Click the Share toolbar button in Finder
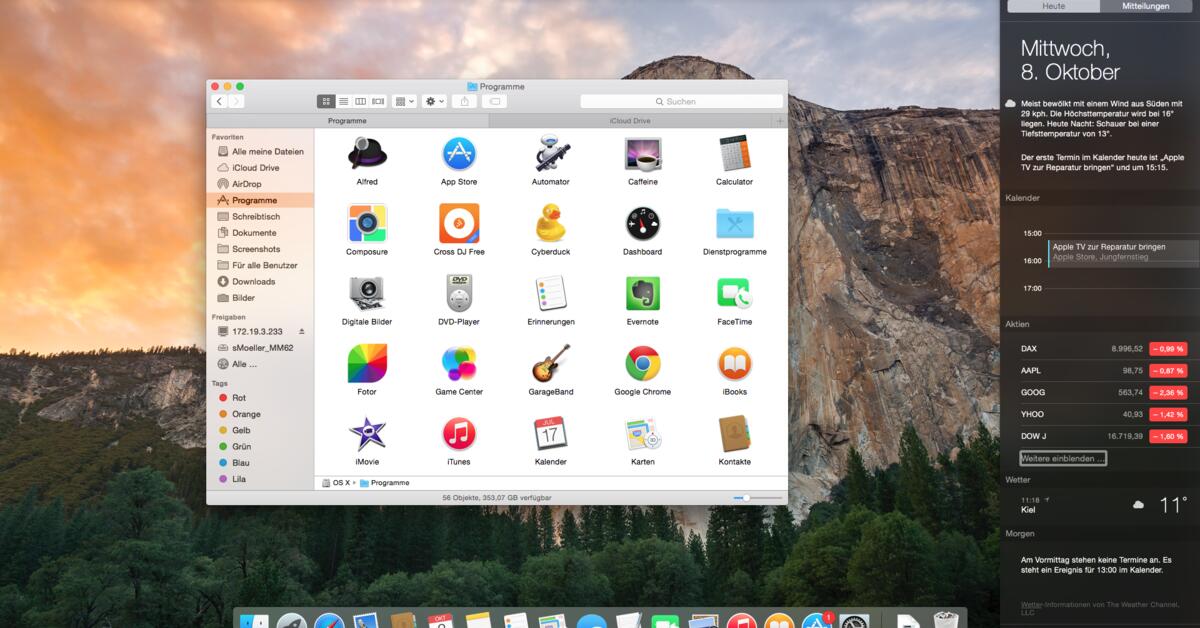1200x628 pixels. 464,101
